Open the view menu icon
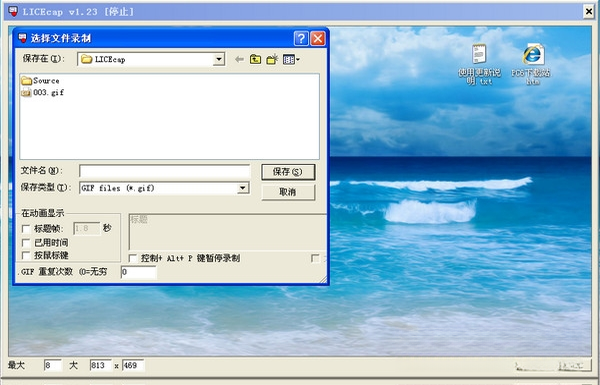This screenshot has width=600, height=385. pyautogui.click(x=291, y=59)
